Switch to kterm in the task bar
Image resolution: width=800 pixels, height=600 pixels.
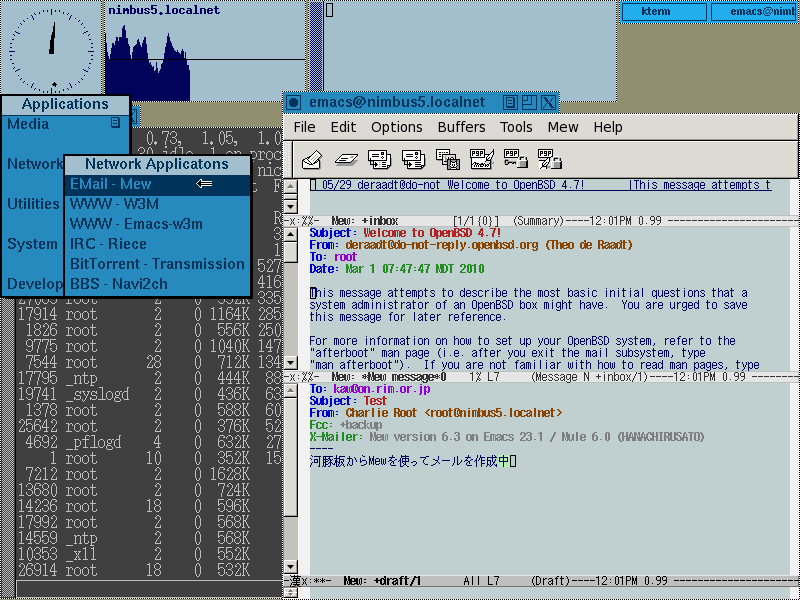coord(666,12)
